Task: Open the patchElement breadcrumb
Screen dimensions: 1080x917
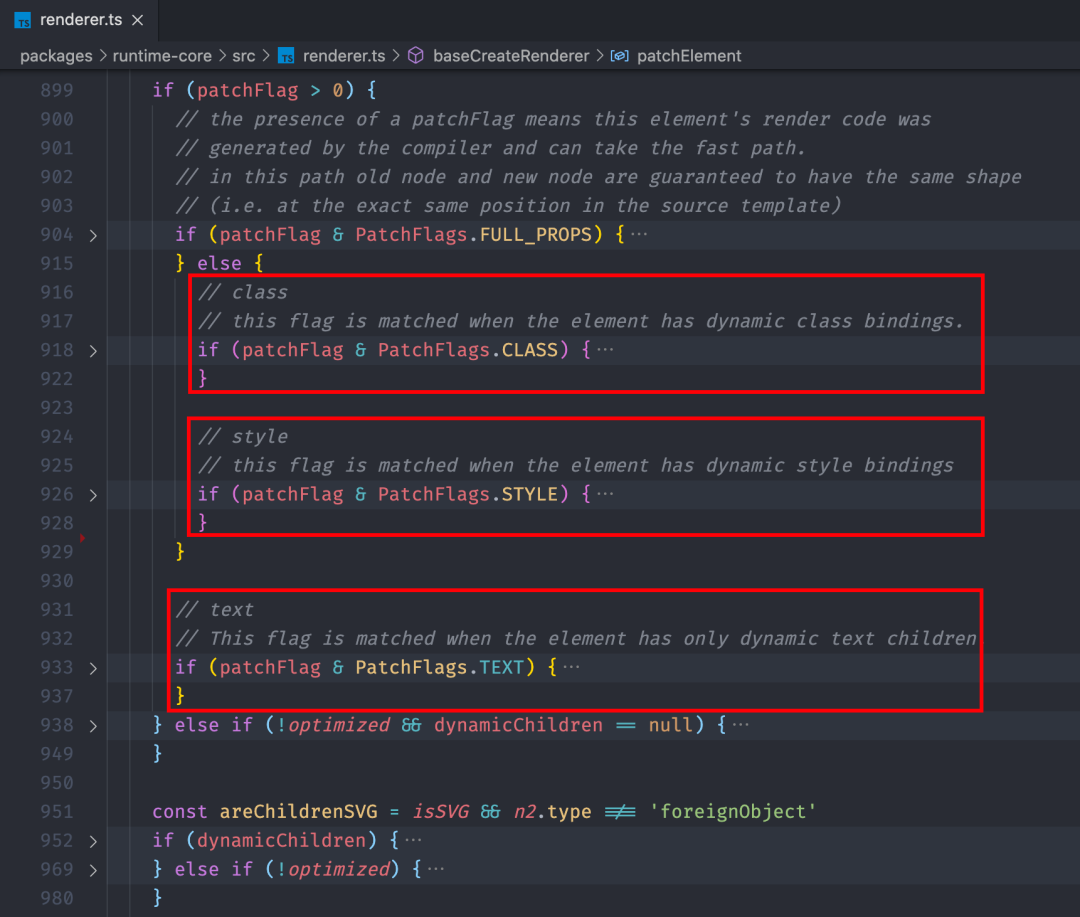Action: (689, 56)
